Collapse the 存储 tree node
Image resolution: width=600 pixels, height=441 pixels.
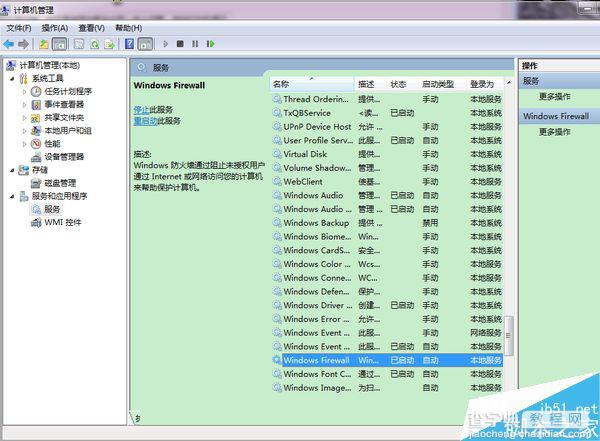[13, 170]
